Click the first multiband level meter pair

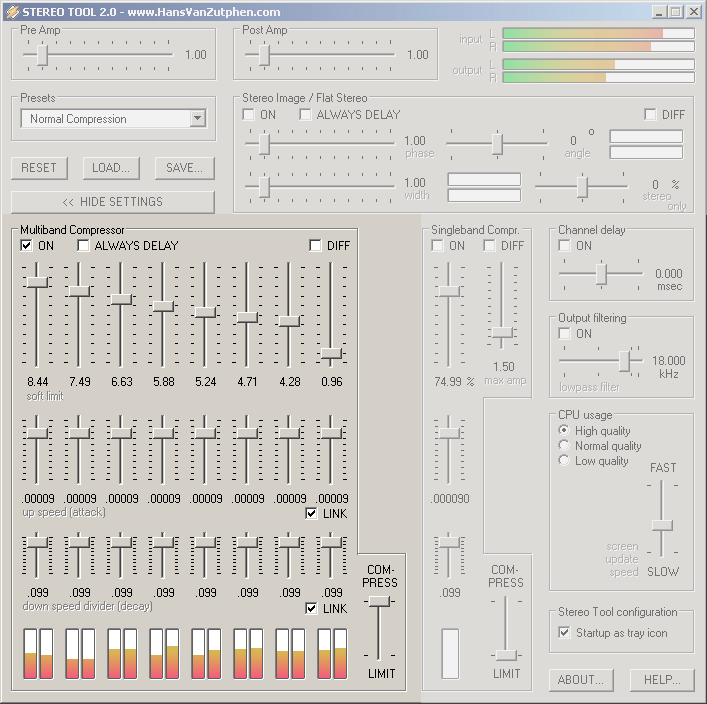[38, 653]
